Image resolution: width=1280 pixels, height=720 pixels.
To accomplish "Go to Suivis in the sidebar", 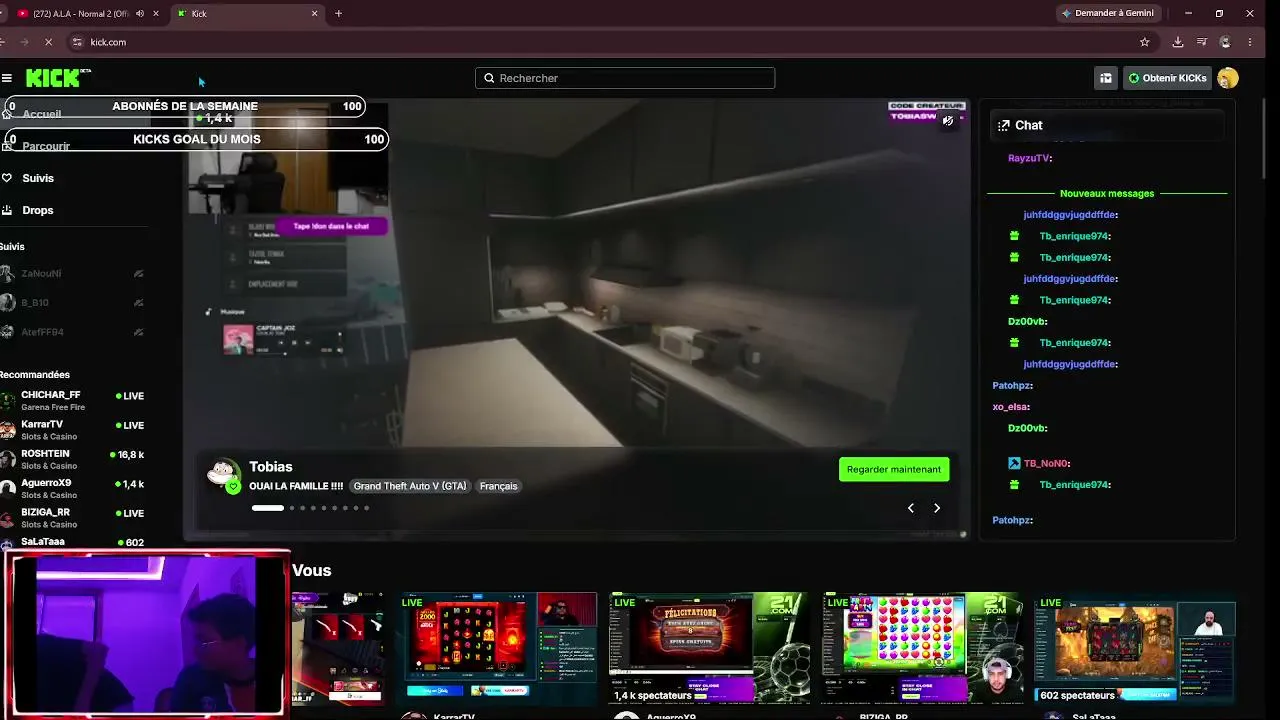I will coord(38,178).
